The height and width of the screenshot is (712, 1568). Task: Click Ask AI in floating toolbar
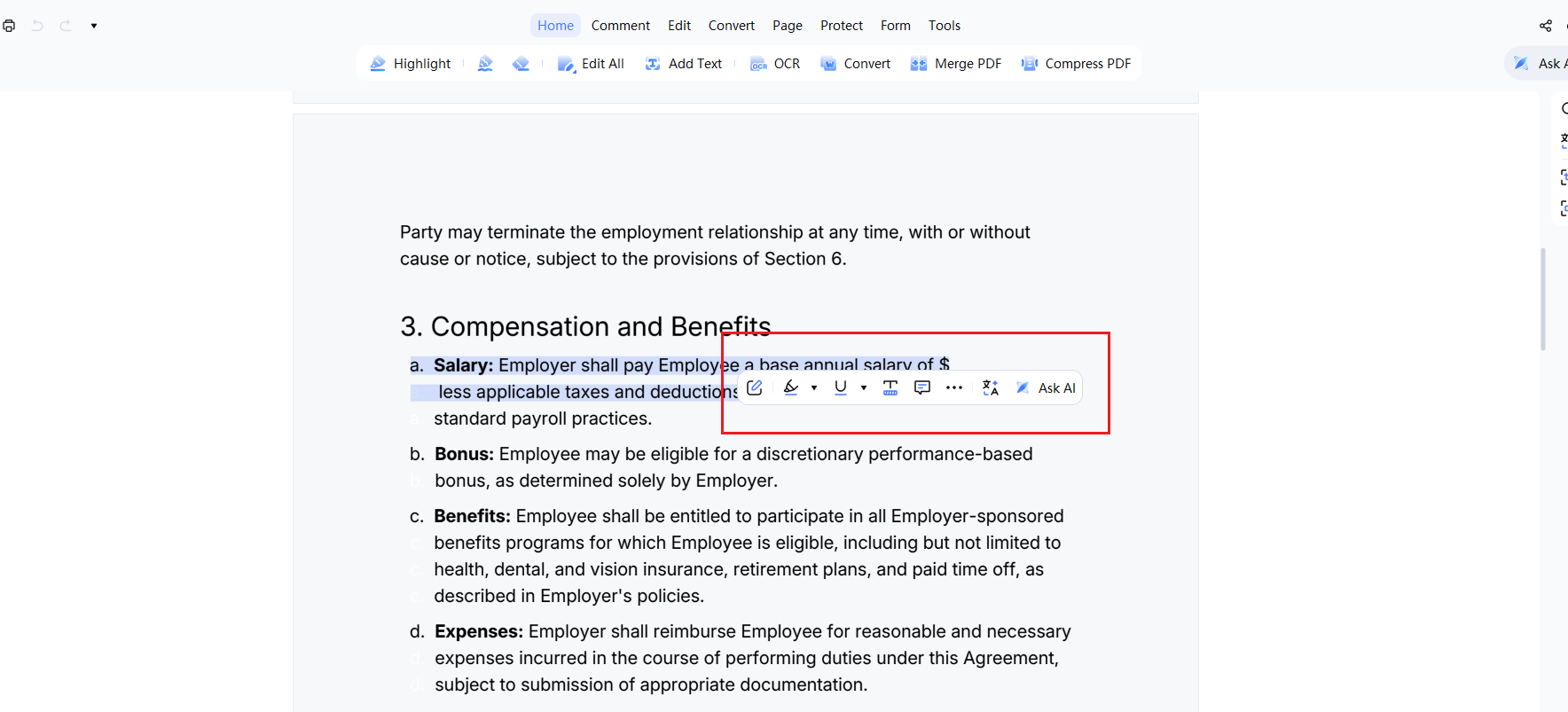(x=1047, y=387)
